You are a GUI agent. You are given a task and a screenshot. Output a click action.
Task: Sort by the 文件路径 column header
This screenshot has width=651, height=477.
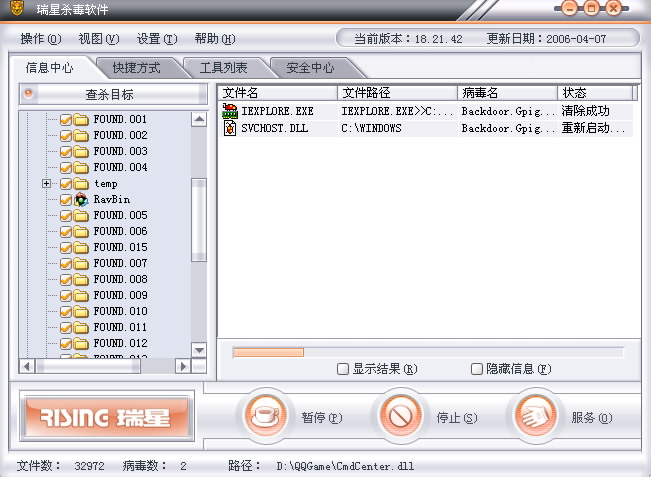[x=397, y=93]
